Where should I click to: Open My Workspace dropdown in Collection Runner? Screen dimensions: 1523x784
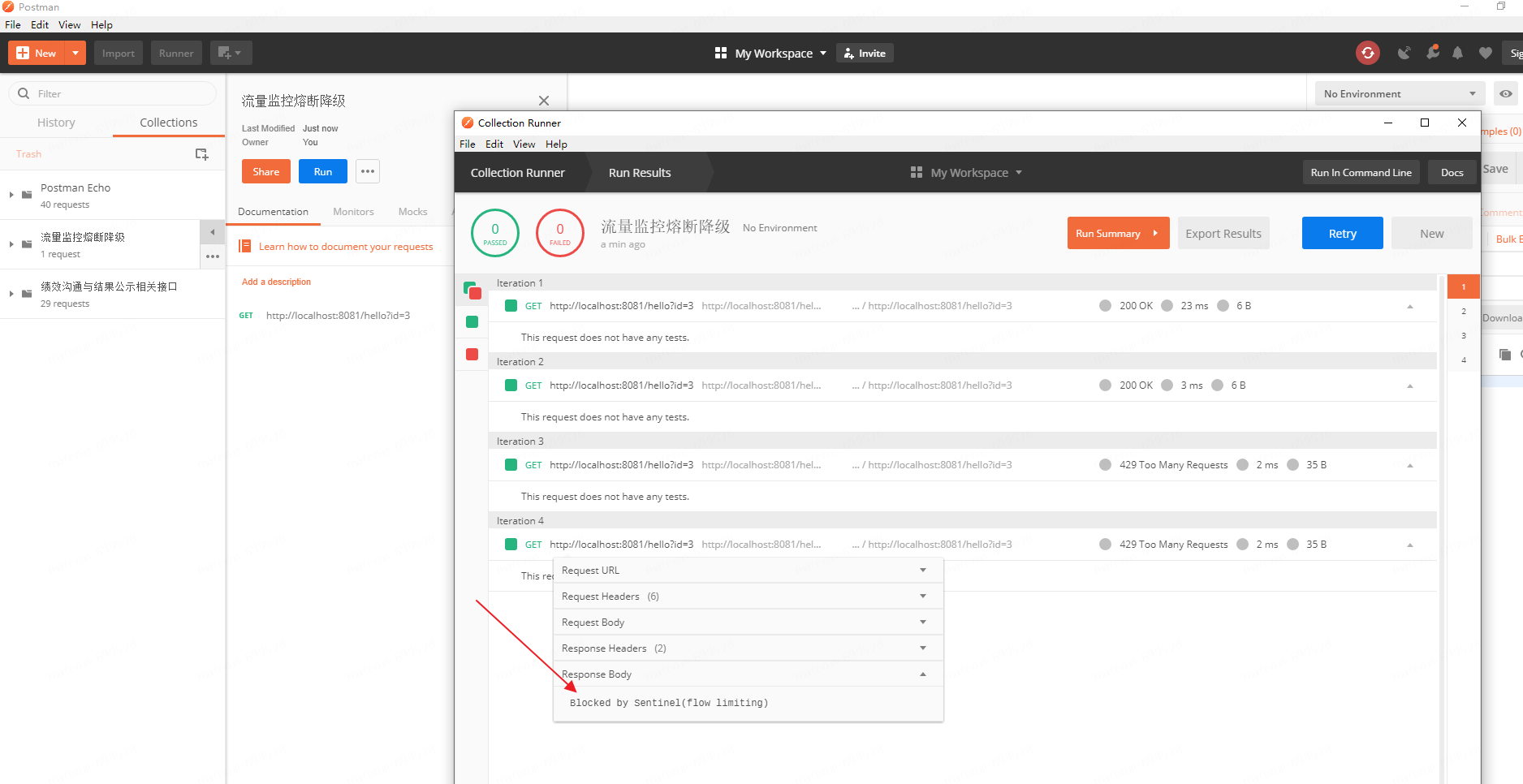coord(966,173)
